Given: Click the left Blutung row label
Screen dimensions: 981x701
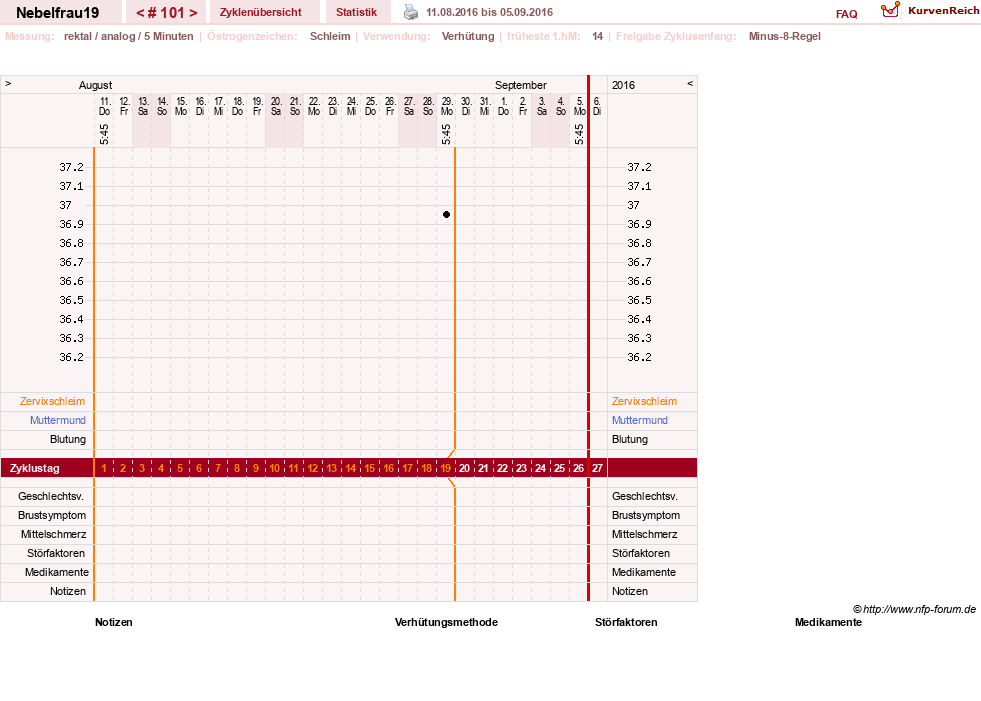Looking at the screenshot, I should click(68, 439).
